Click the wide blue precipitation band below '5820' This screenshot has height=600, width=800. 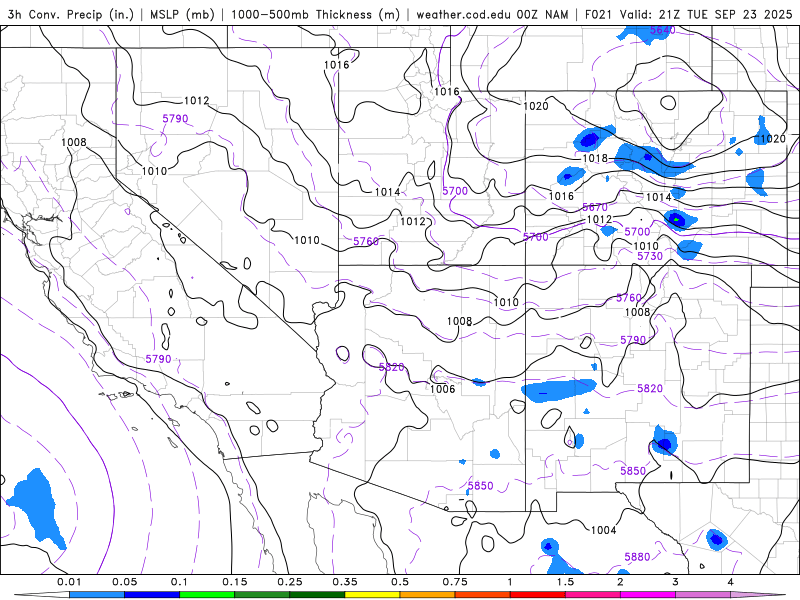(559, 390)
